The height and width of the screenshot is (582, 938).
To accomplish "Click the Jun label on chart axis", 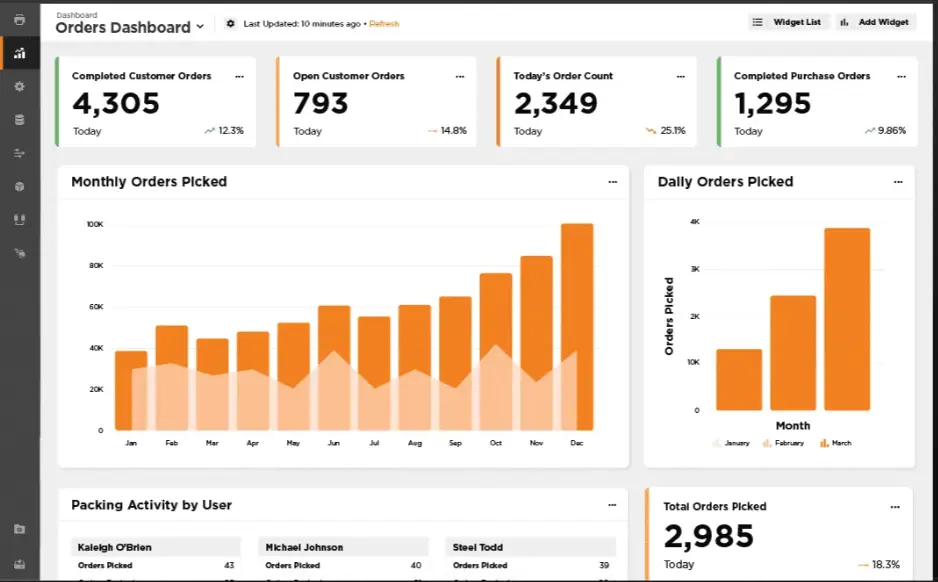I will [334, 443].
